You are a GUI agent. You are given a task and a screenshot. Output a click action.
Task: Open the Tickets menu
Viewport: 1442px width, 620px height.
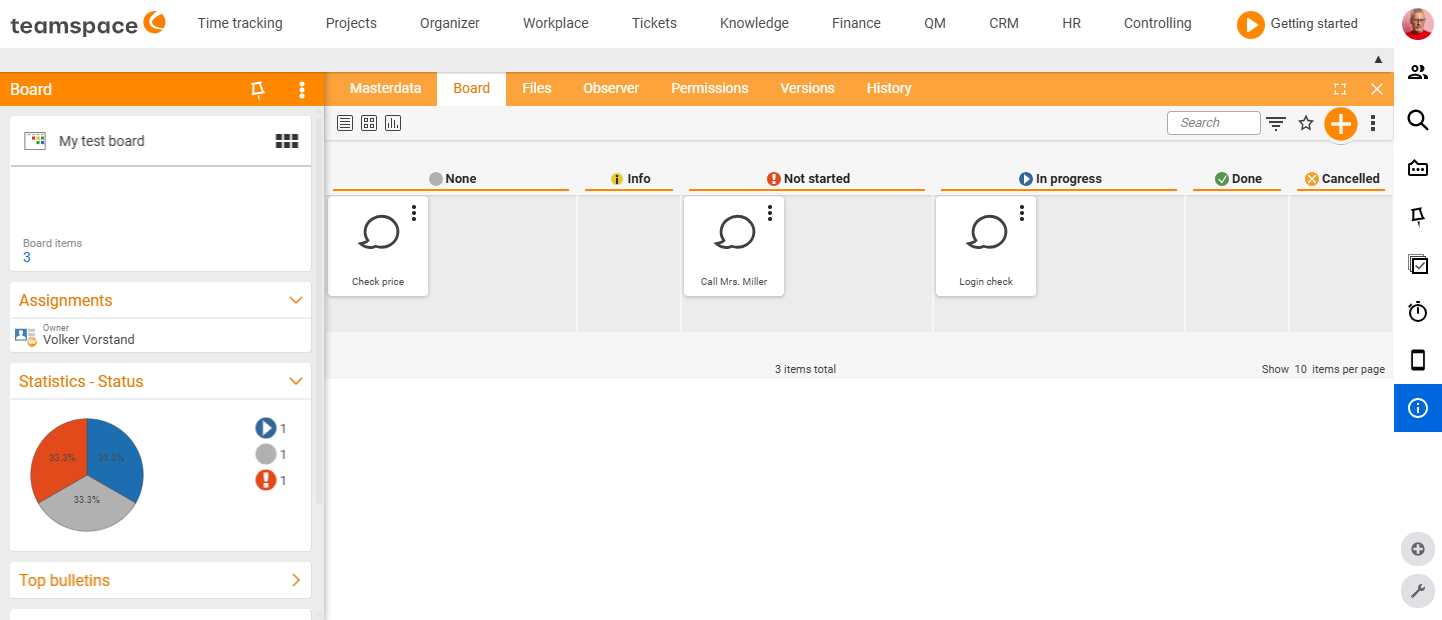[654, 23]
